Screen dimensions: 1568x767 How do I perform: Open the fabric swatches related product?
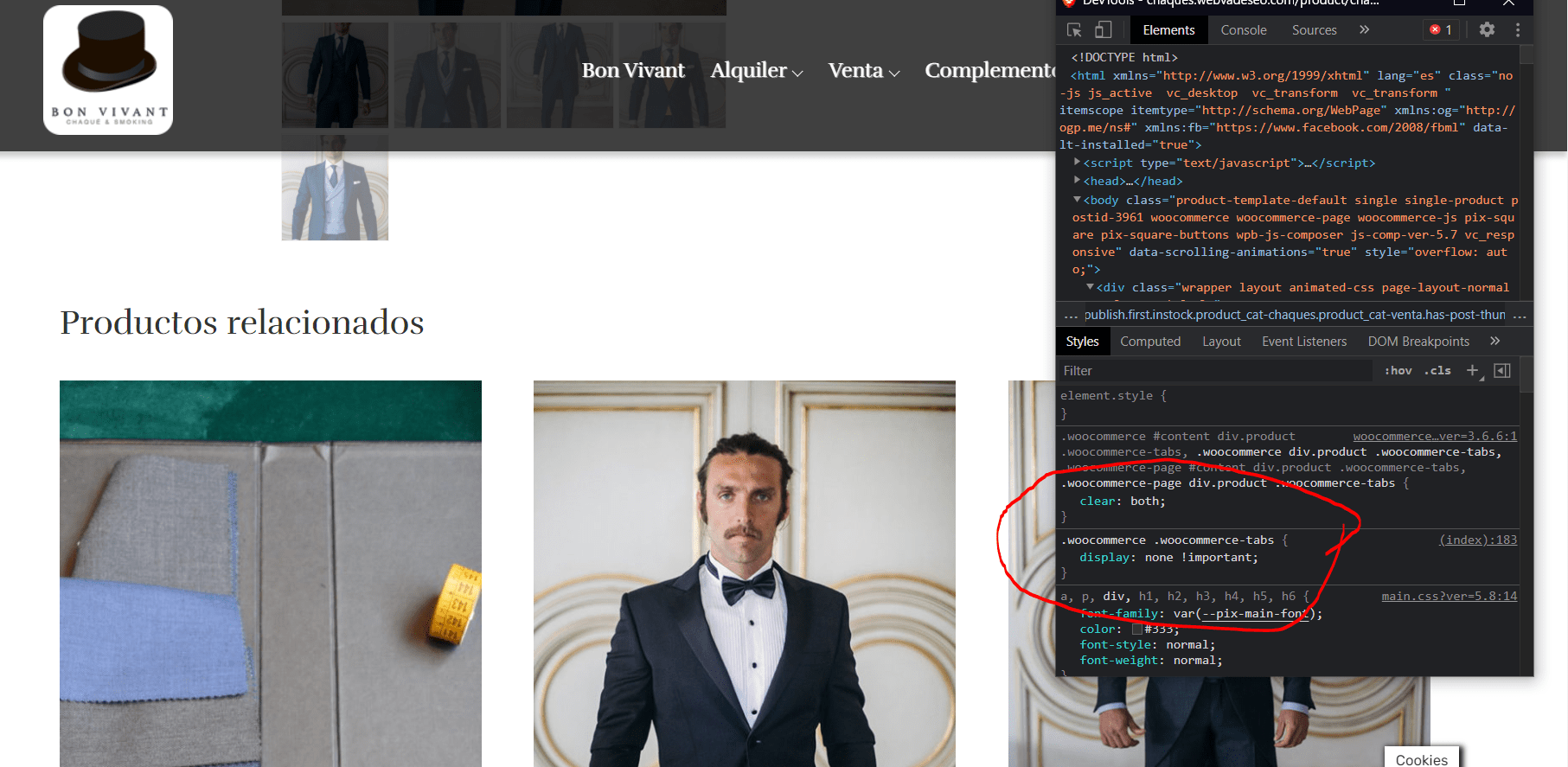(x=271, y=573)
